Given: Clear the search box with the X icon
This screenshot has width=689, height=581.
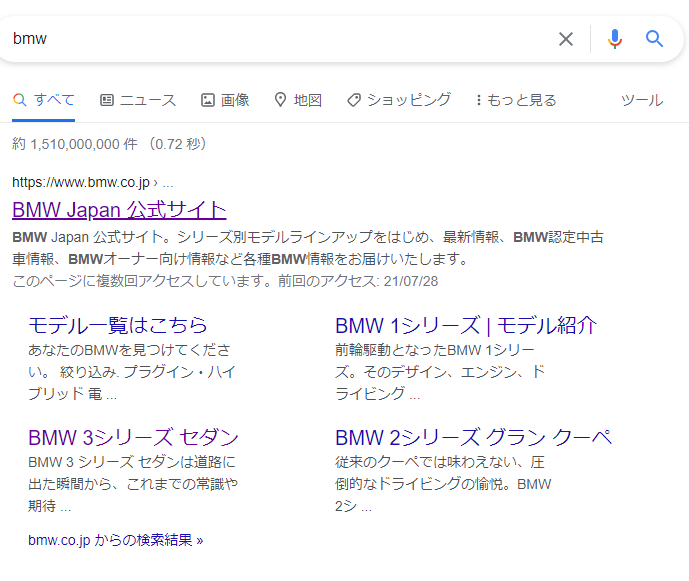Looking at the screenshot, I should pyautogui.click(x=566, y=39).
